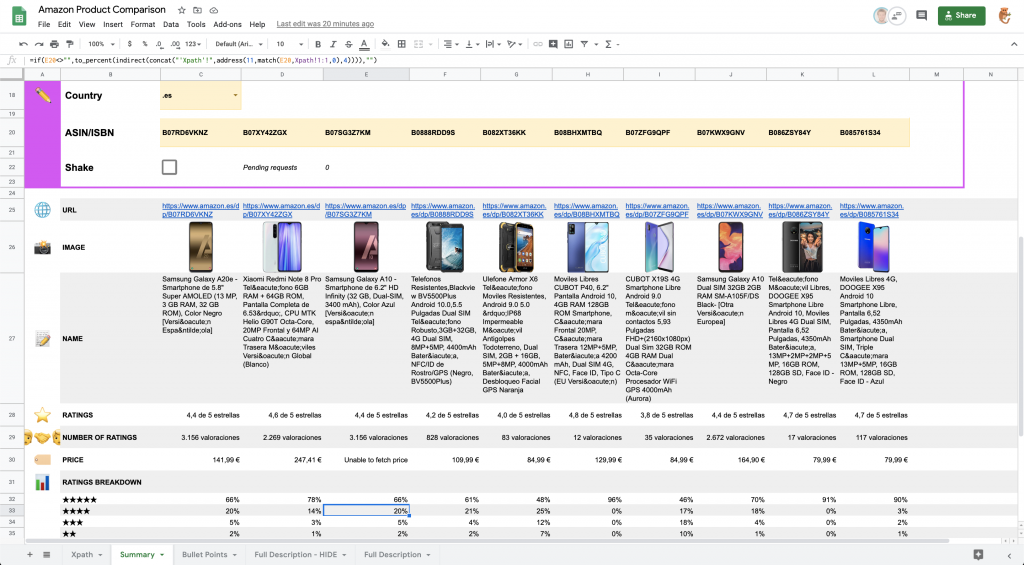
Task: Open the Format menu
Action: pos(142,24)
